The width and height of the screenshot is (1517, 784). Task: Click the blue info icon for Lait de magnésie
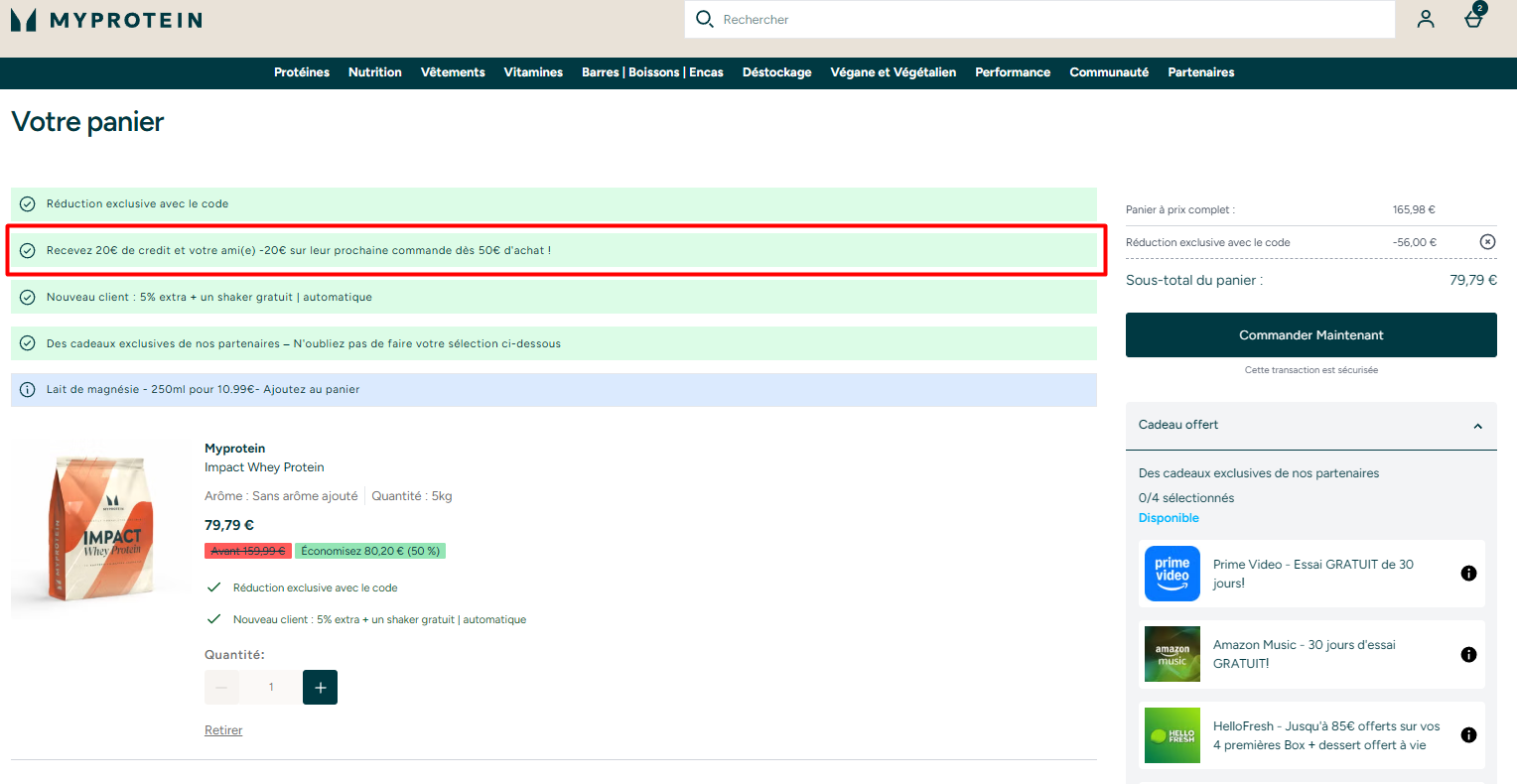click(x=28, y=390)
